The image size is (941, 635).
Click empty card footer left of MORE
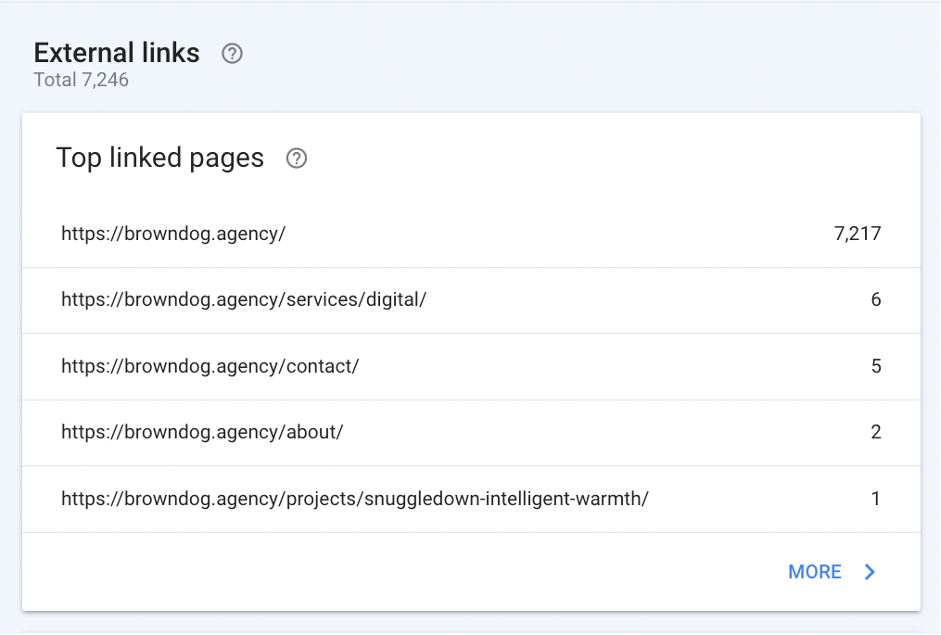pos(396,572)
